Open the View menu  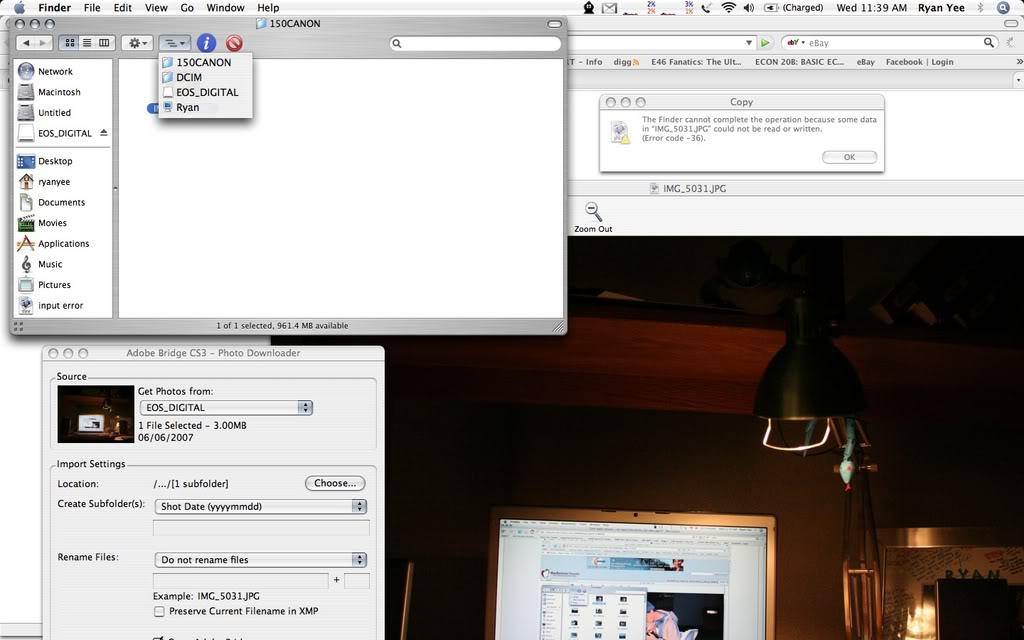(x=156, y=8)
